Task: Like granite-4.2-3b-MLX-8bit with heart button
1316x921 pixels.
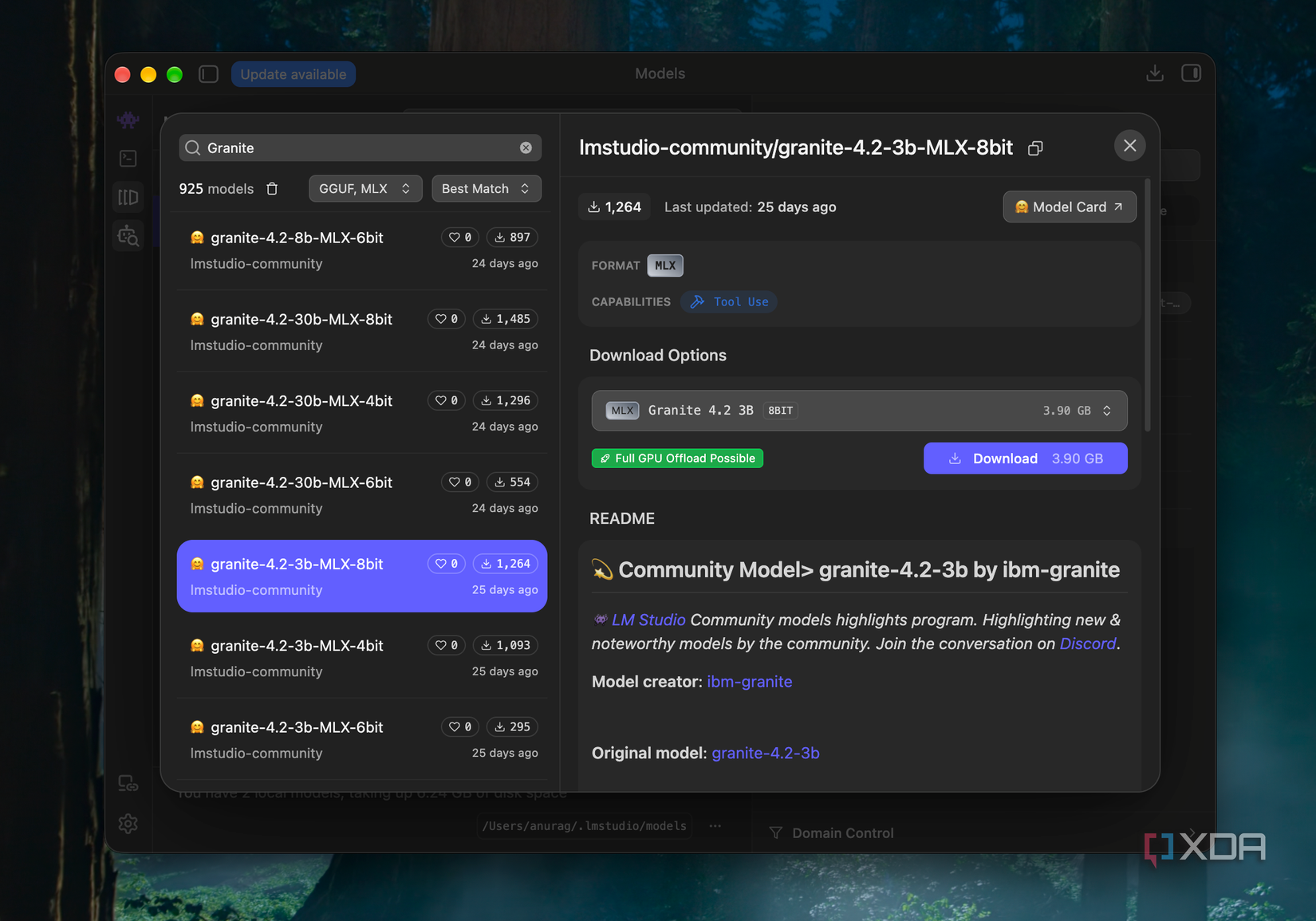Action: pos(447,564)
